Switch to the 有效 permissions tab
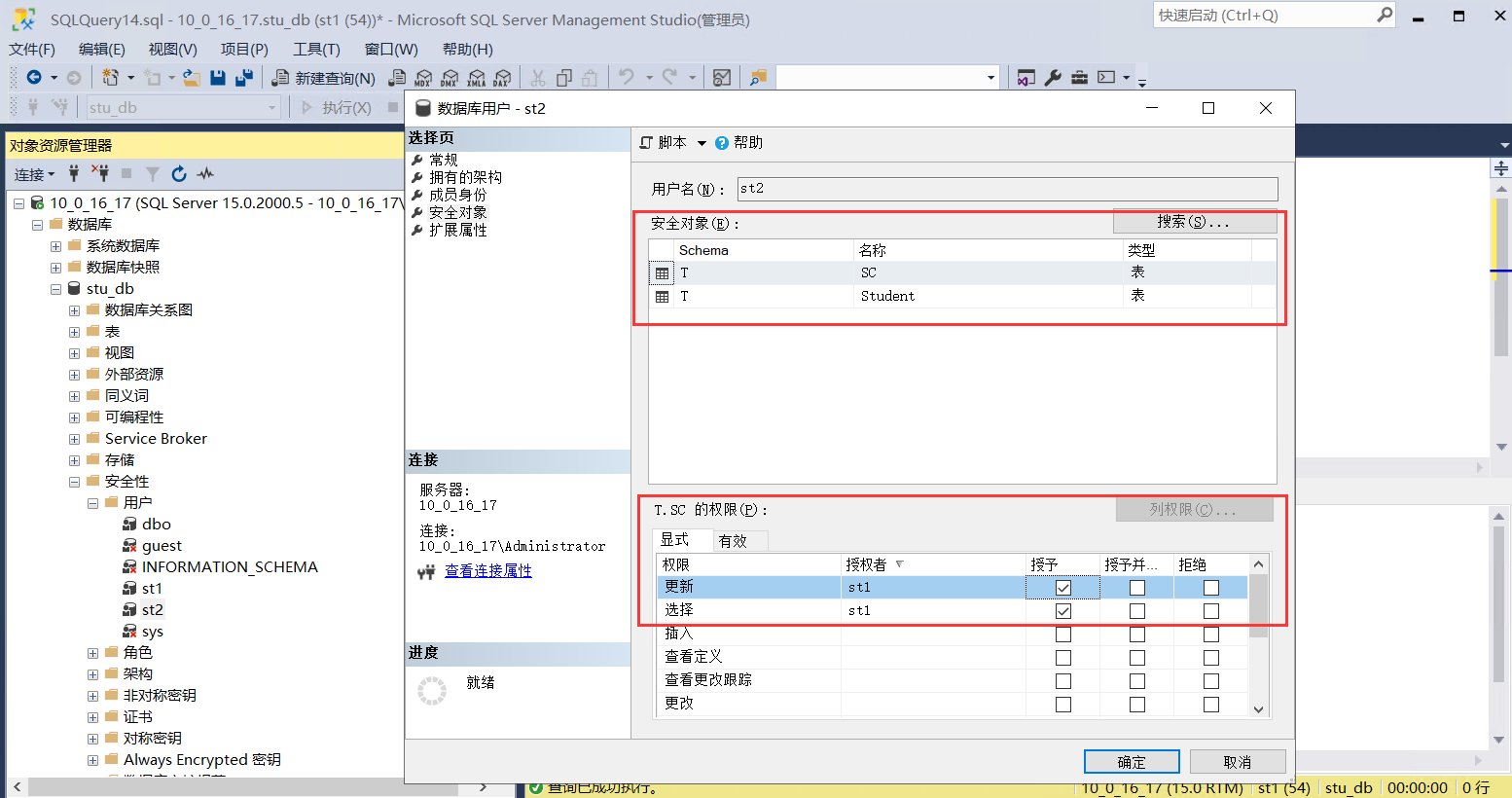 pos(739,540)
